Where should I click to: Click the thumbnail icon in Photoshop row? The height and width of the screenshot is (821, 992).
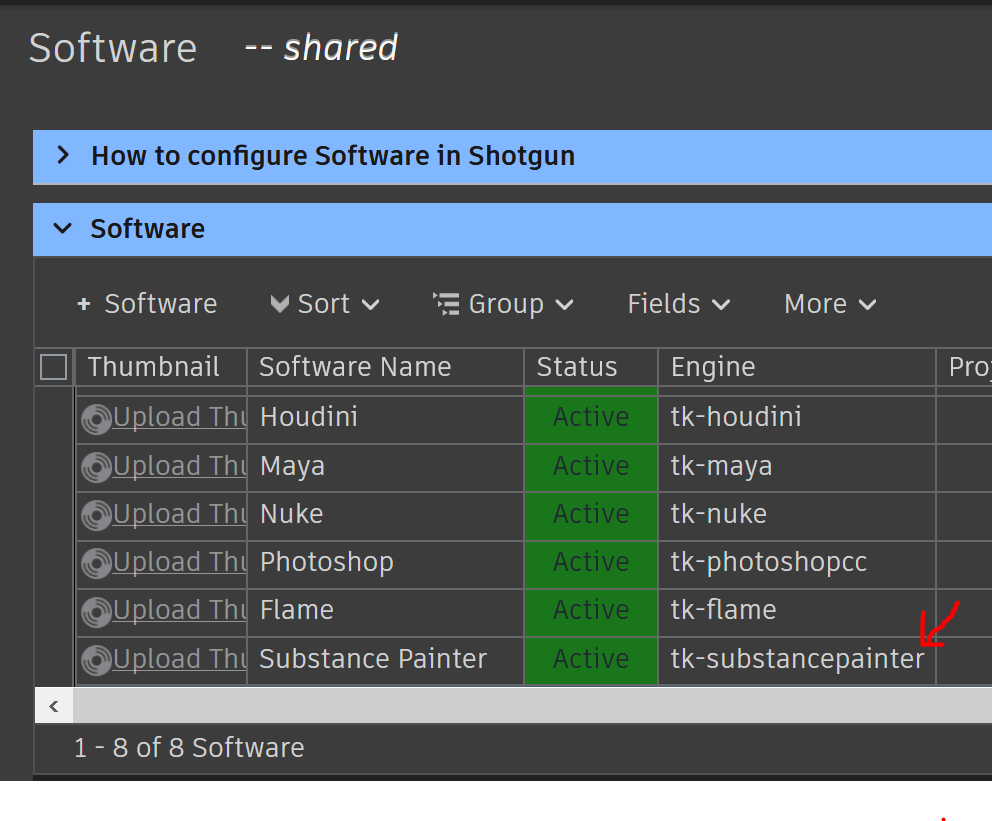click(x=96, y=564)
